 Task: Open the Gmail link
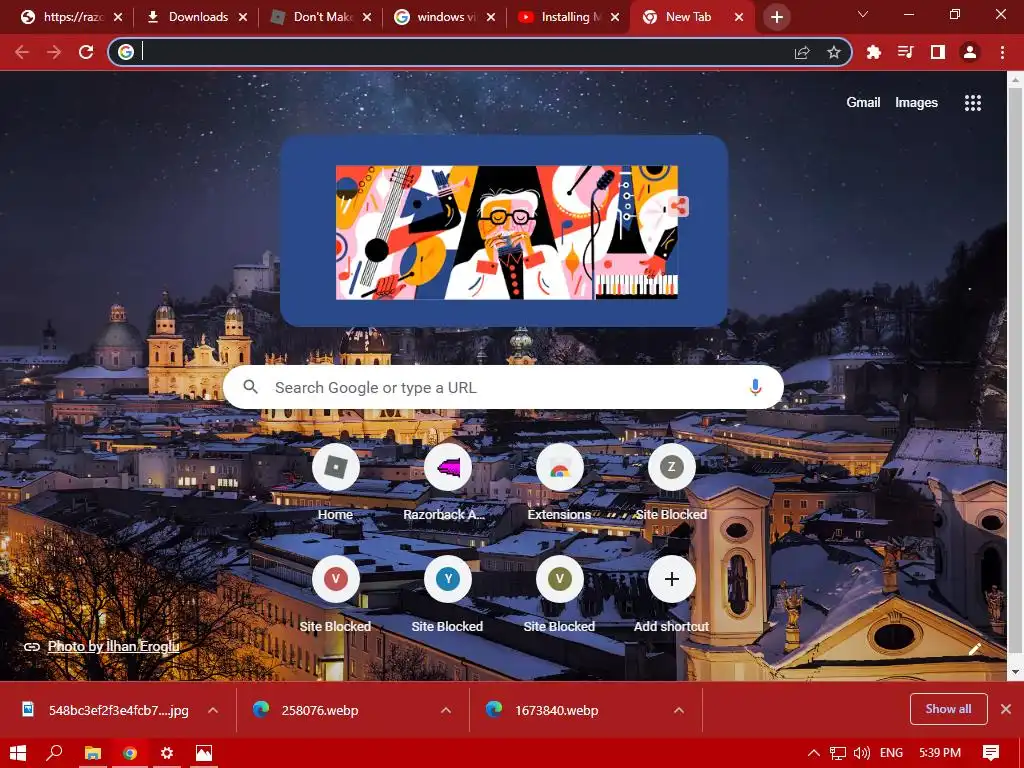[863, 103]
